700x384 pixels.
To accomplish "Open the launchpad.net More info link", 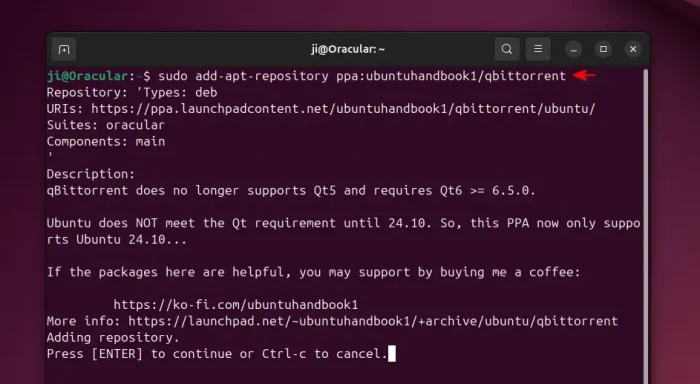I will [x=373, y=321].
